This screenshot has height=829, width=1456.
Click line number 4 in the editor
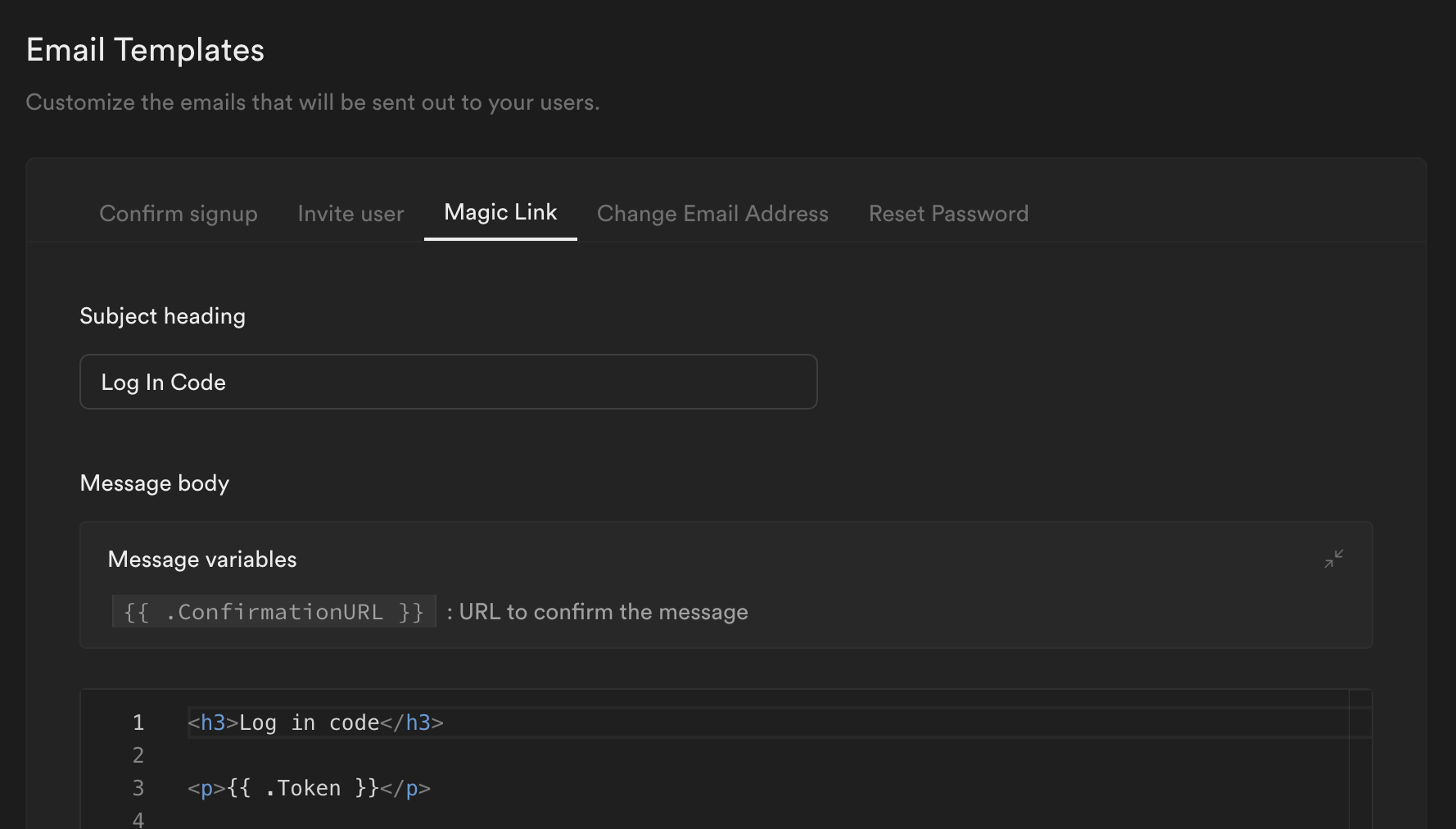point(138,819)
